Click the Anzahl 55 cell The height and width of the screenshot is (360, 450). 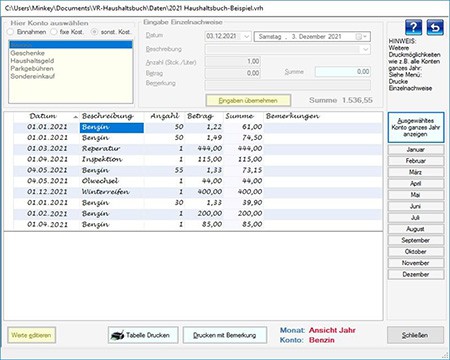coord(164,170)
